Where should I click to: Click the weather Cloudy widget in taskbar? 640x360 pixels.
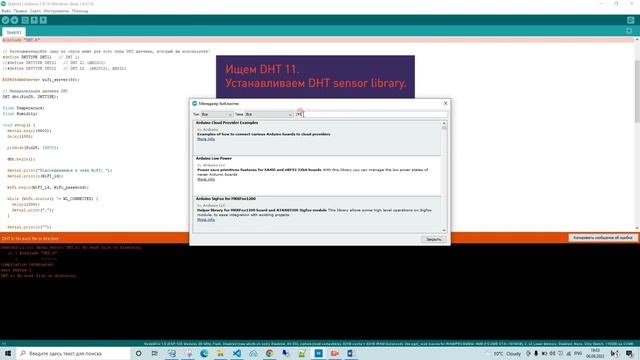pos(507,353)
